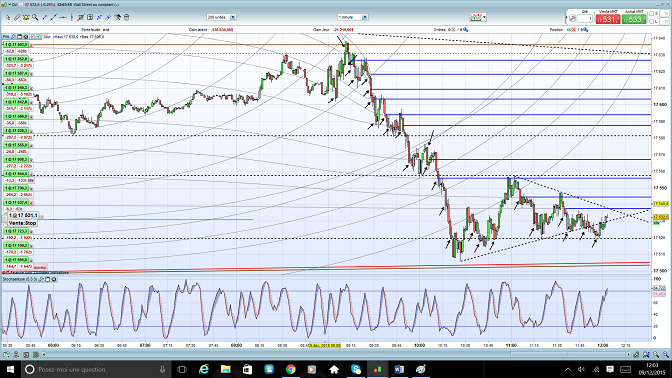Viewport: 672px width, 378px height.
Task: Click the trash can delete-objects icon
Action: click(x=126, y=18)
